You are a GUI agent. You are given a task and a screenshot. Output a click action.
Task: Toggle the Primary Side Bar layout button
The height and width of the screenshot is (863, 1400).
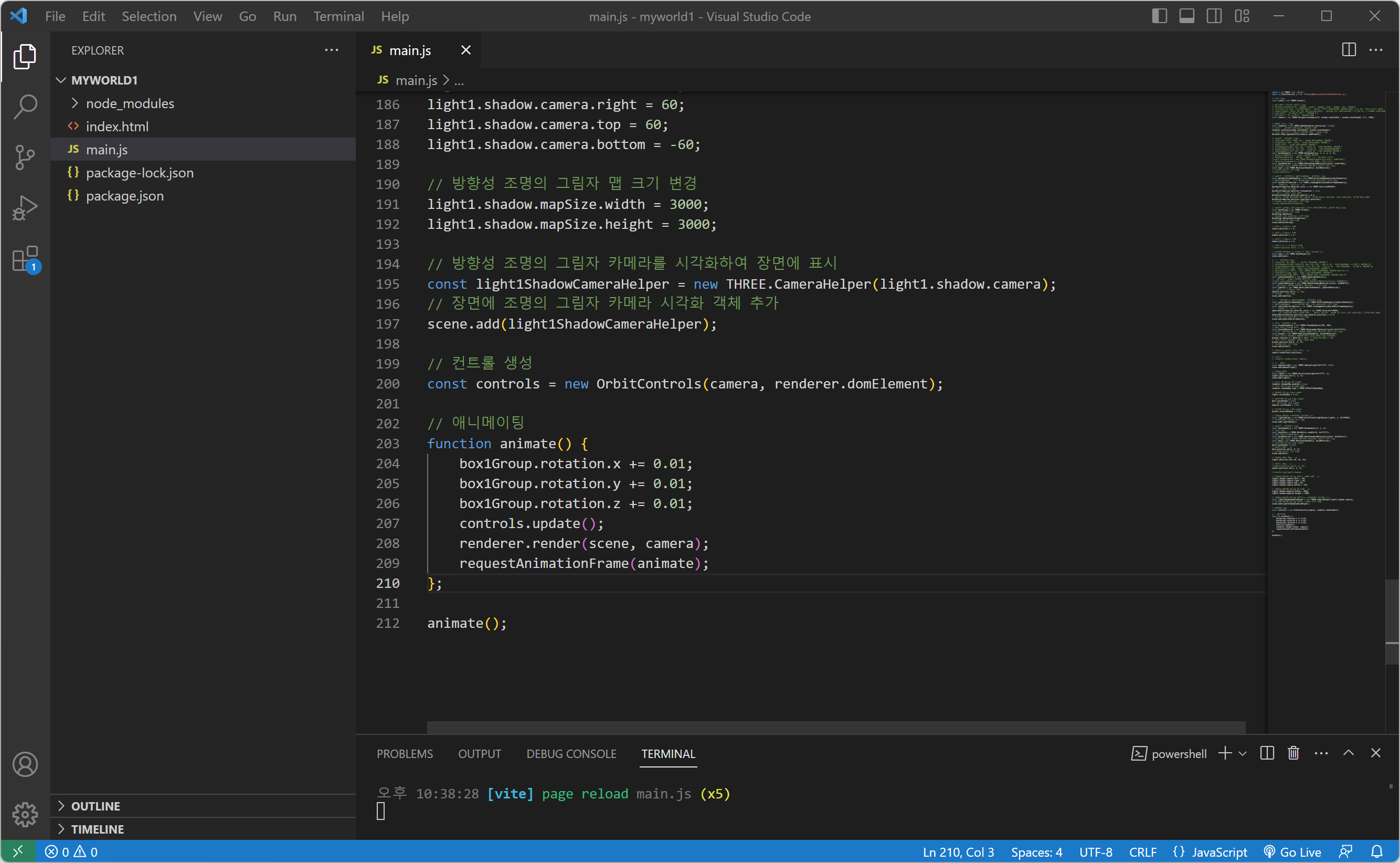click(x=1159, y=16)
